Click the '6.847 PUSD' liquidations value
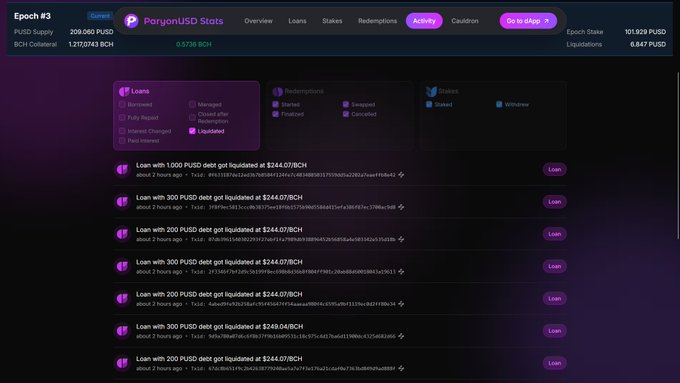 click(648, 44)
